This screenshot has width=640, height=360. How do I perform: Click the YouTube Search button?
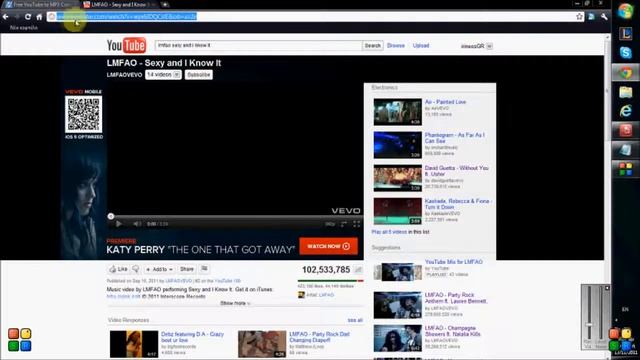pos(372,45)
